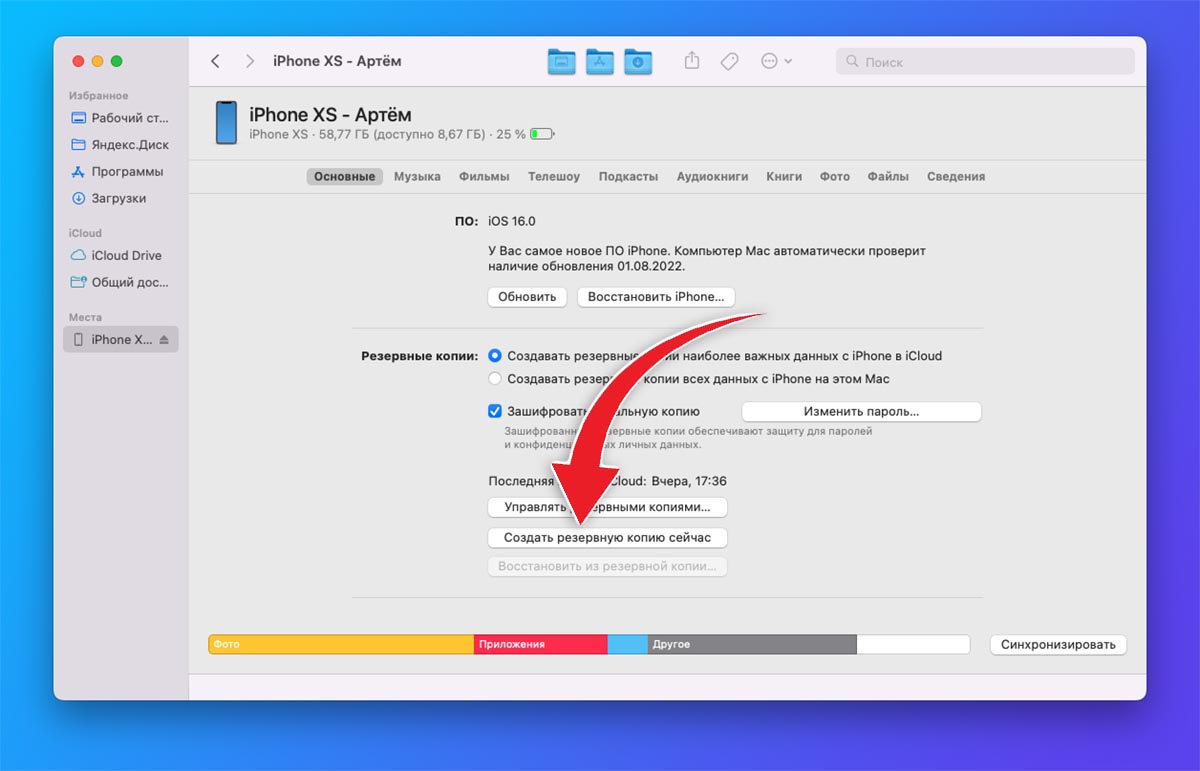Image resolution: width=1200 pixels, height=771 pixels.
Task: Click the iOS 16.0 version text
Action: (x=512, y=221)
